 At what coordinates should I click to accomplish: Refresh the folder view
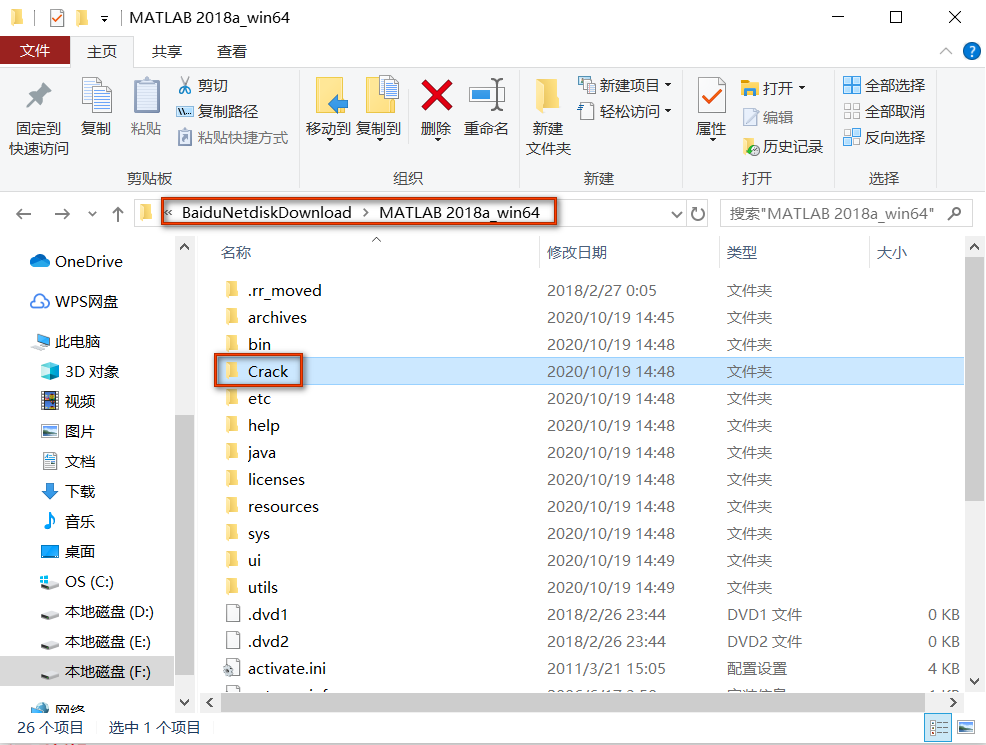point(697,213)
